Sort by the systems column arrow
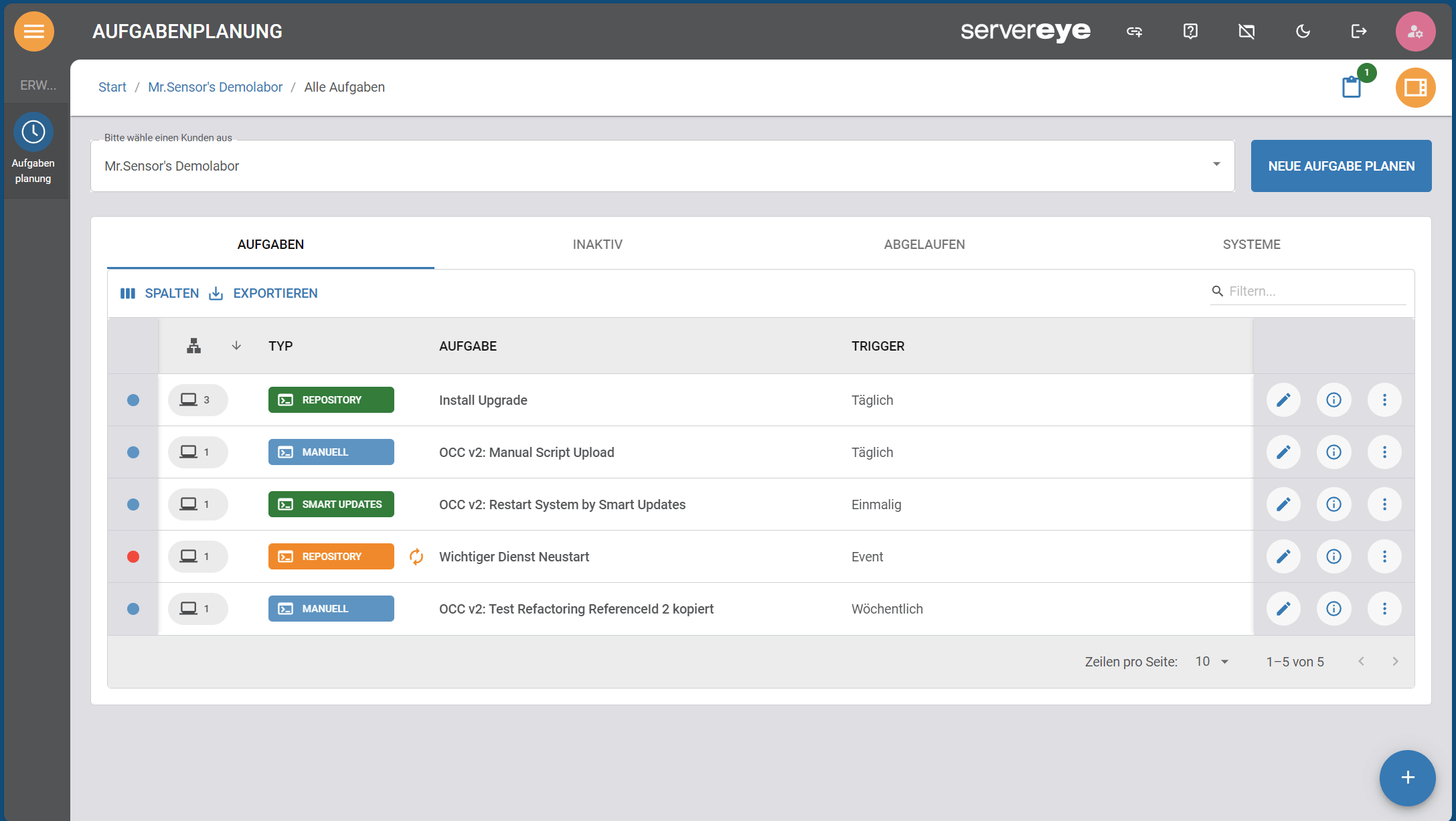The image size is (1456, 821). click(236, 346)
